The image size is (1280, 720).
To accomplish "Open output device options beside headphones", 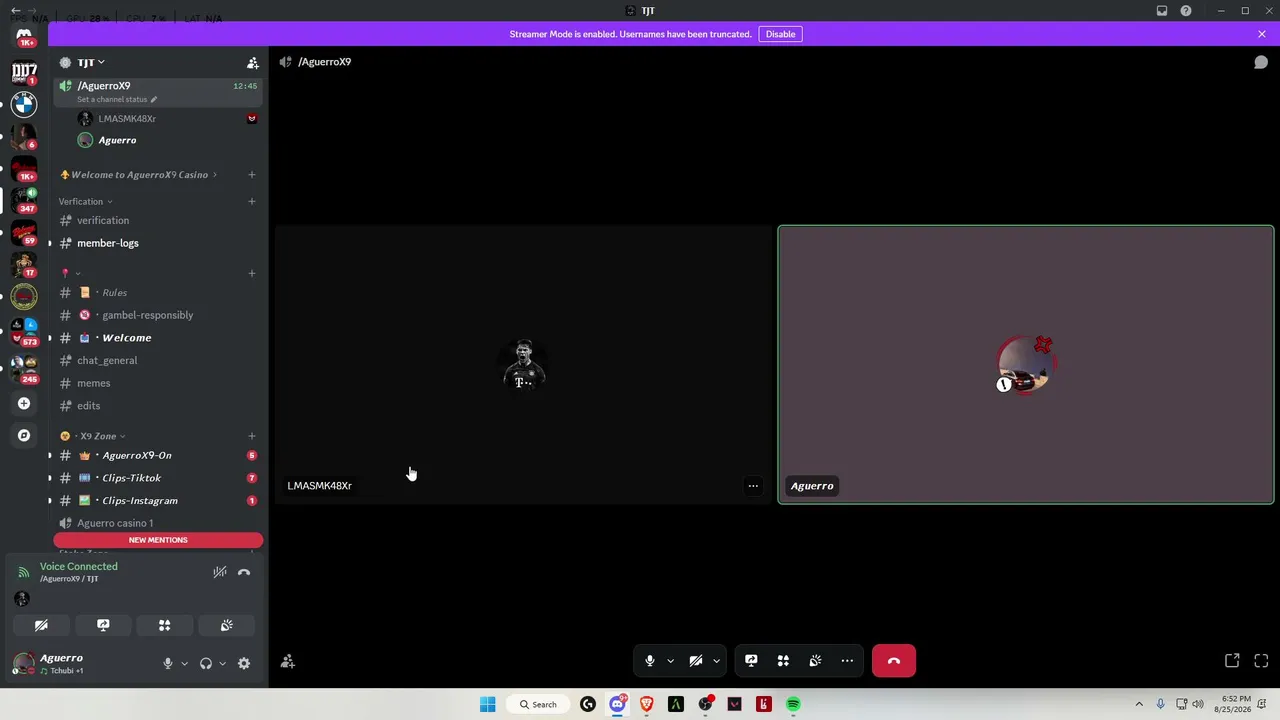I will coord(222,663).
